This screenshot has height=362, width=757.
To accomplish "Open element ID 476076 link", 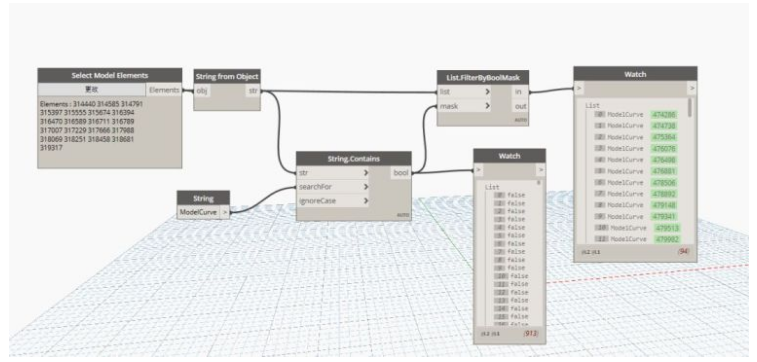I will [664, 149].
